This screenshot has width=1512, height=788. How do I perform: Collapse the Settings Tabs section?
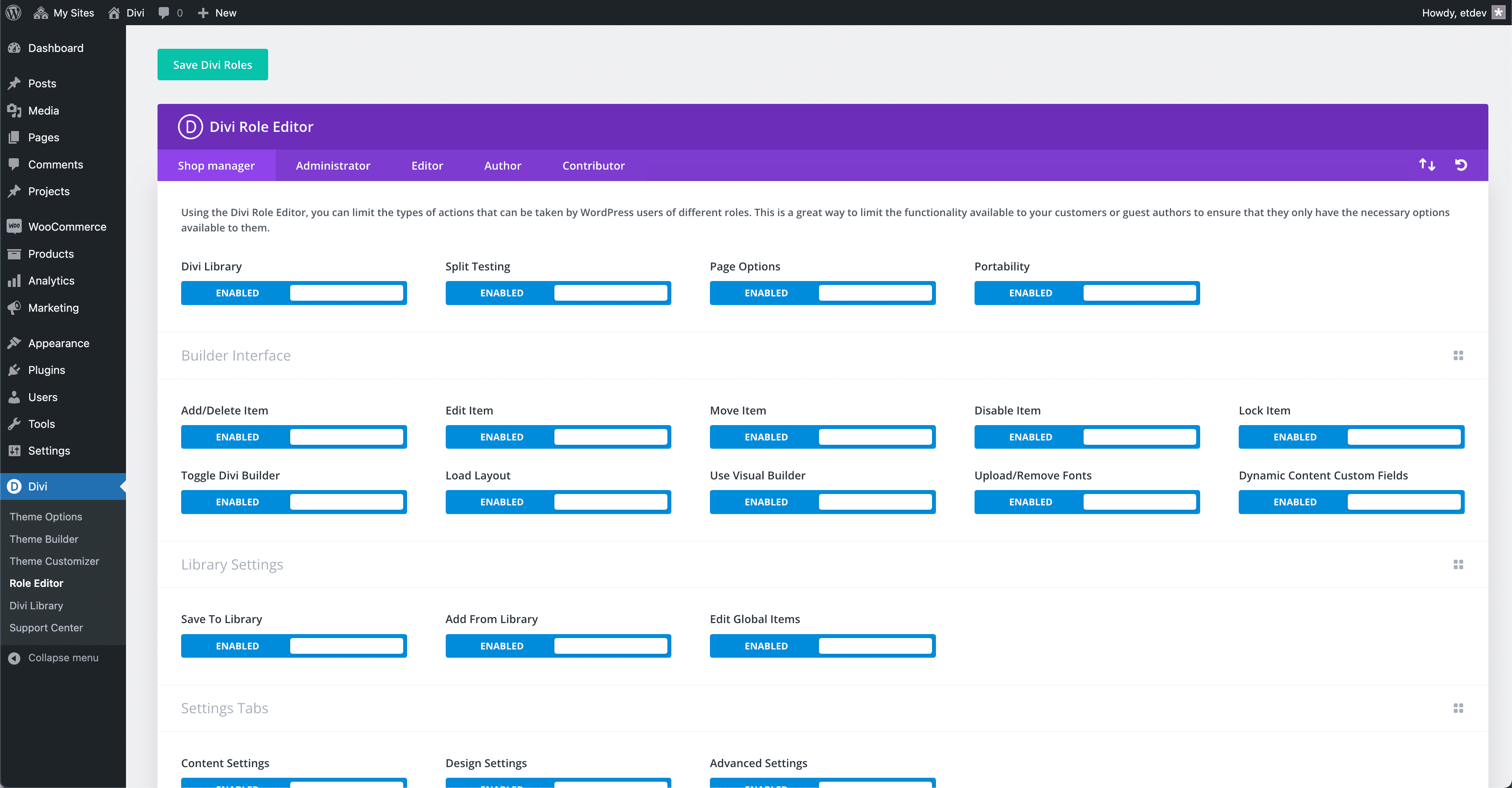(1459, 708)
